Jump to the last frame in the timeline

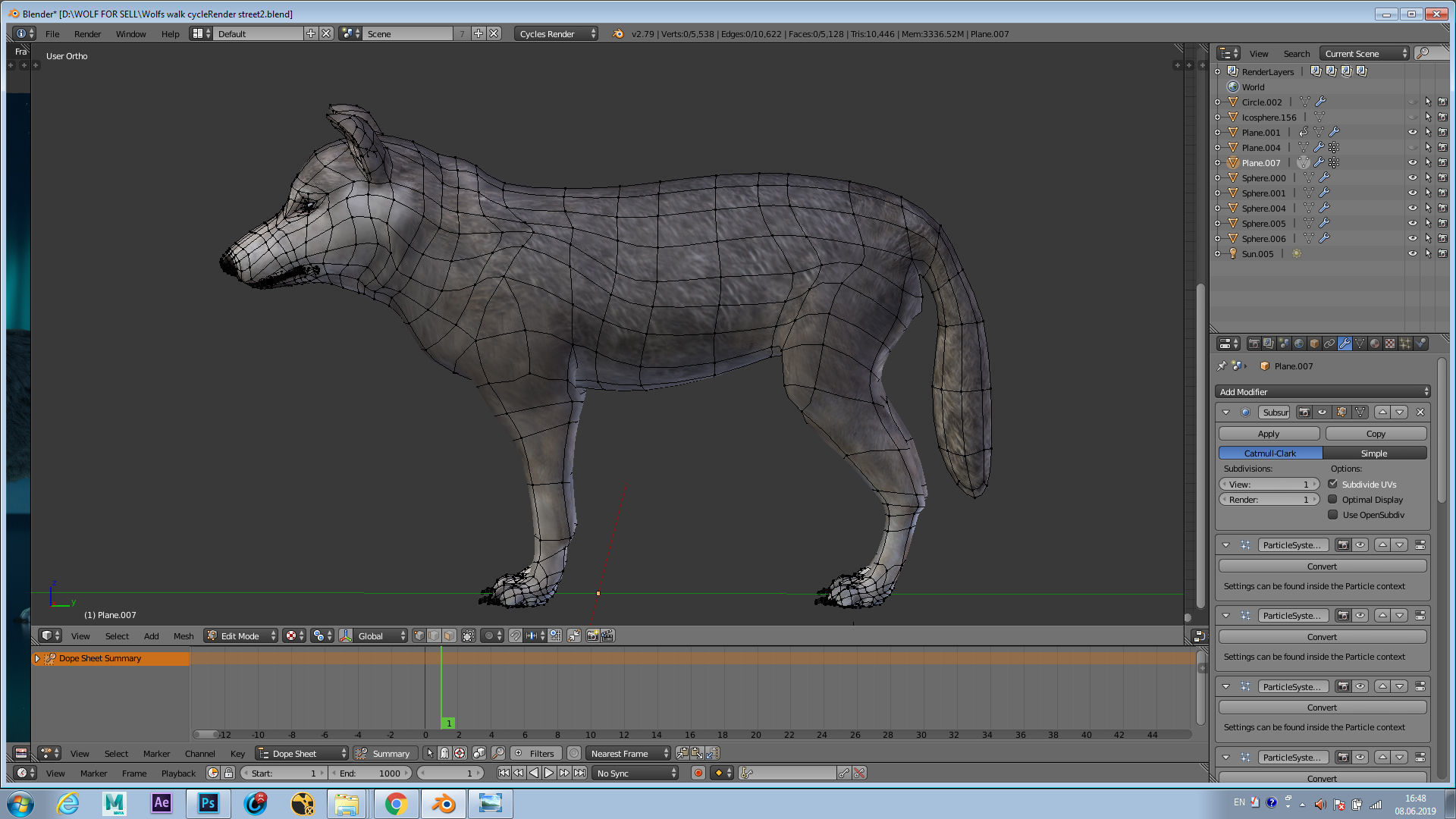point(579,773)
